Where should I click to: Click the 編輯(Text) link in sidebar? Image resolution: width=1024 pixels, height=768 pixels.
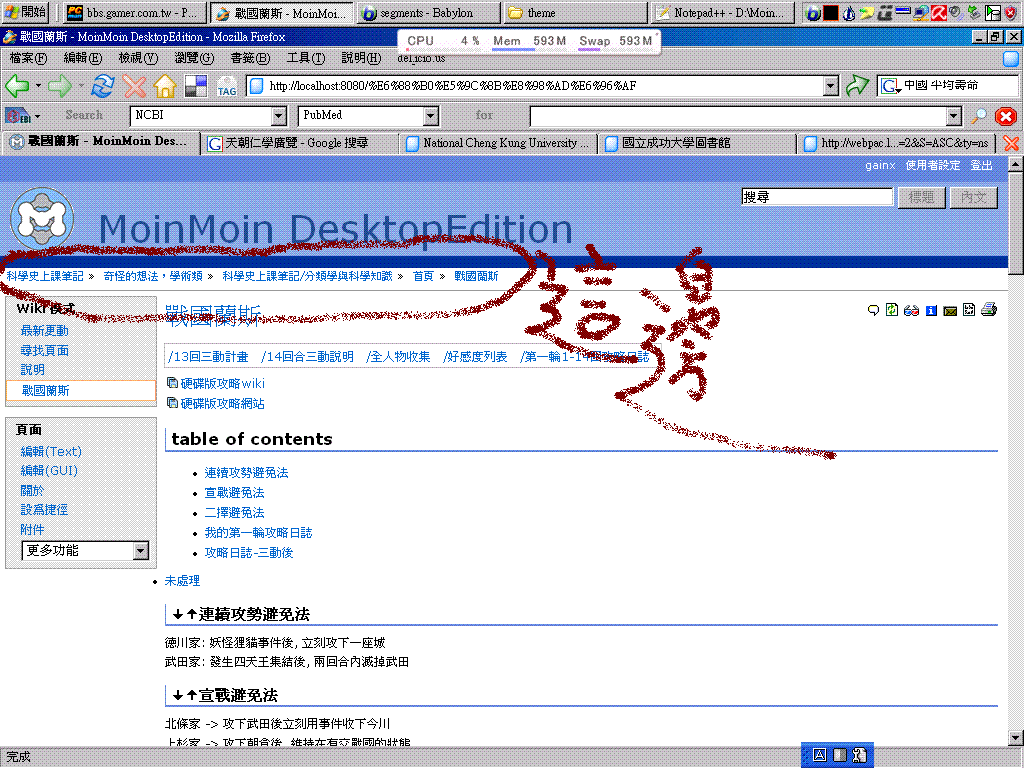tap(51, 451)
